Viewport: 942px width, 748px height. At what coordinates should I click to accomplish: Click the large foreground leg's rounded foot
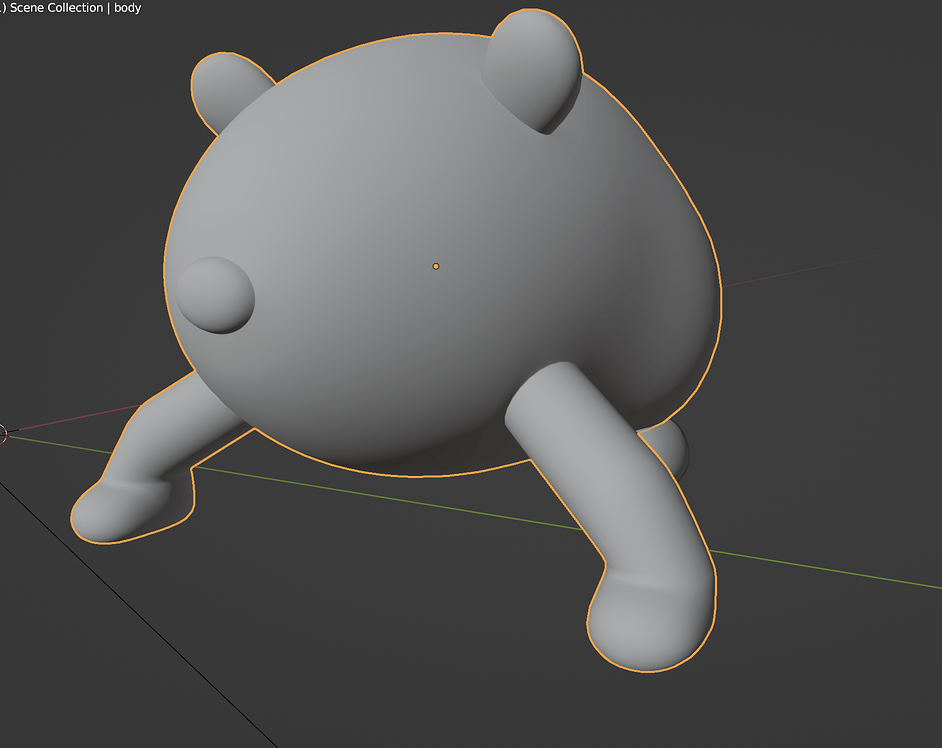pos(651,620)
